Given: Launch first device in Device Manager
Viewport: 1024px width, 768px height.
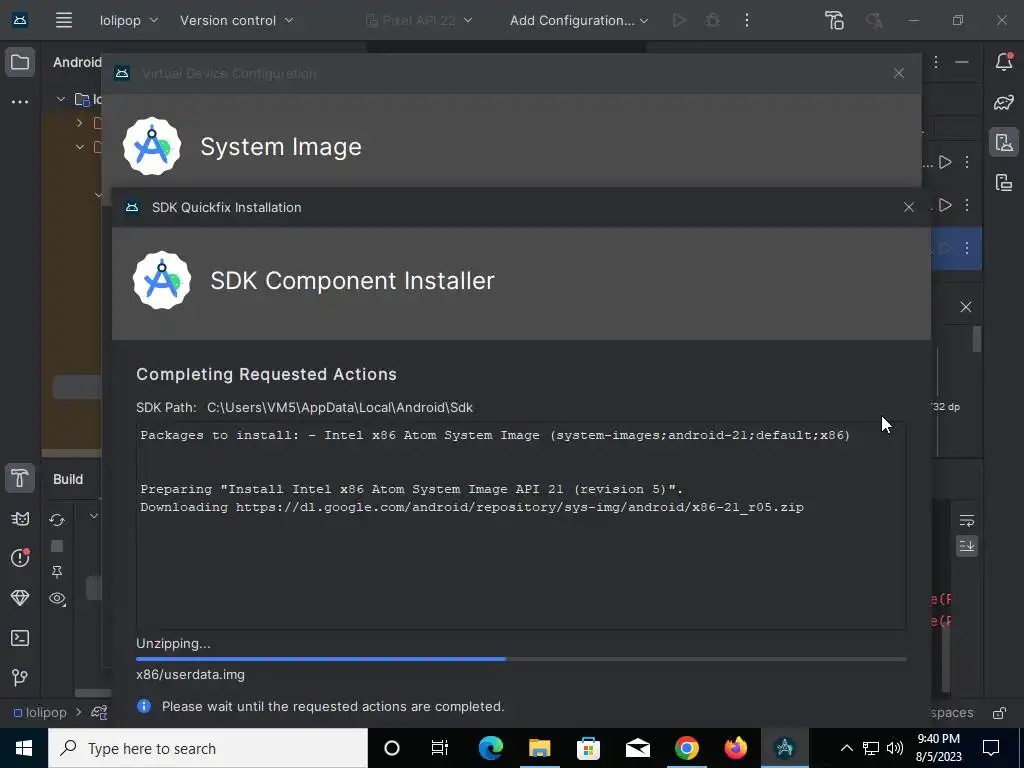Looking at the screenshot, I should [x=945, y=162].
